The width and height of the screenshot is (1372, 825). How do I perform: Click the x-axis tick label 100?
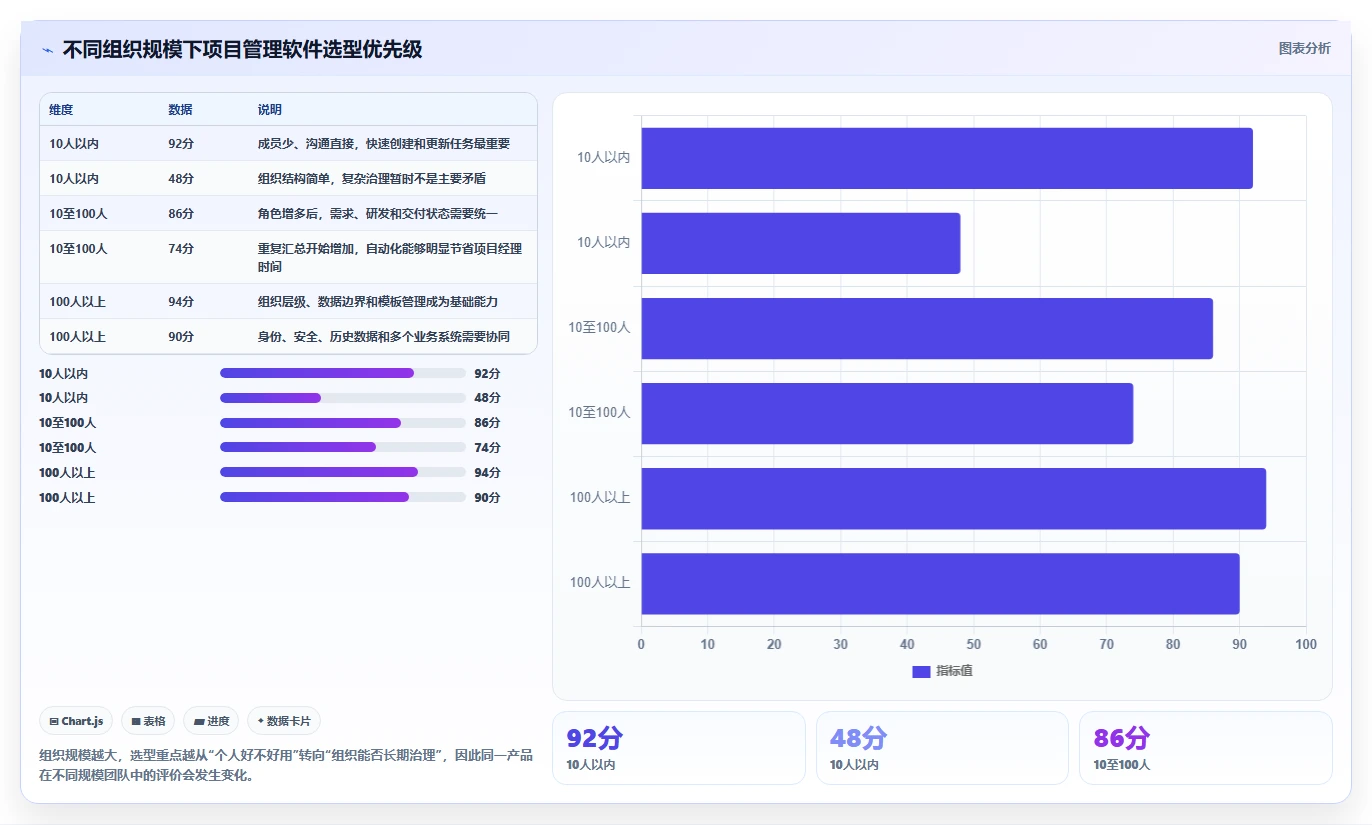coord(1306,645)
